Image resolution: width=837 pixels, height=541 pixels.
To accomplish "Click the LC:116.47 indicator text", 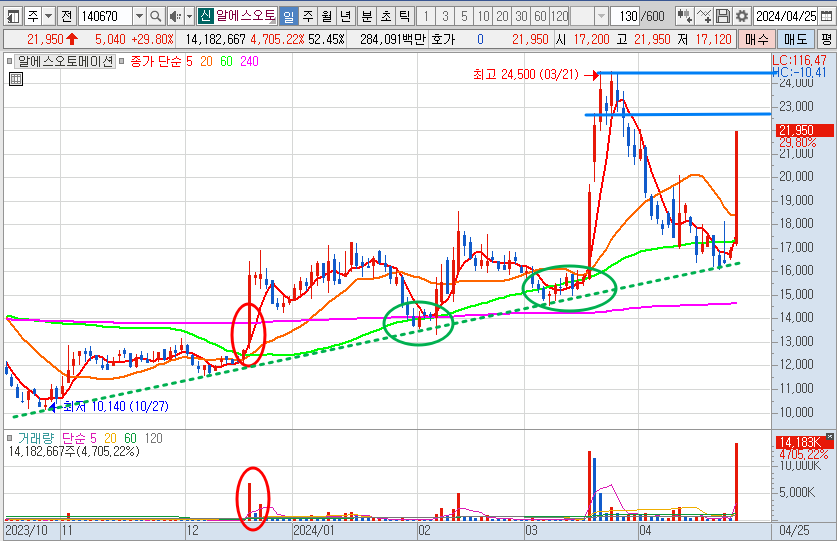I will point(800,60).
